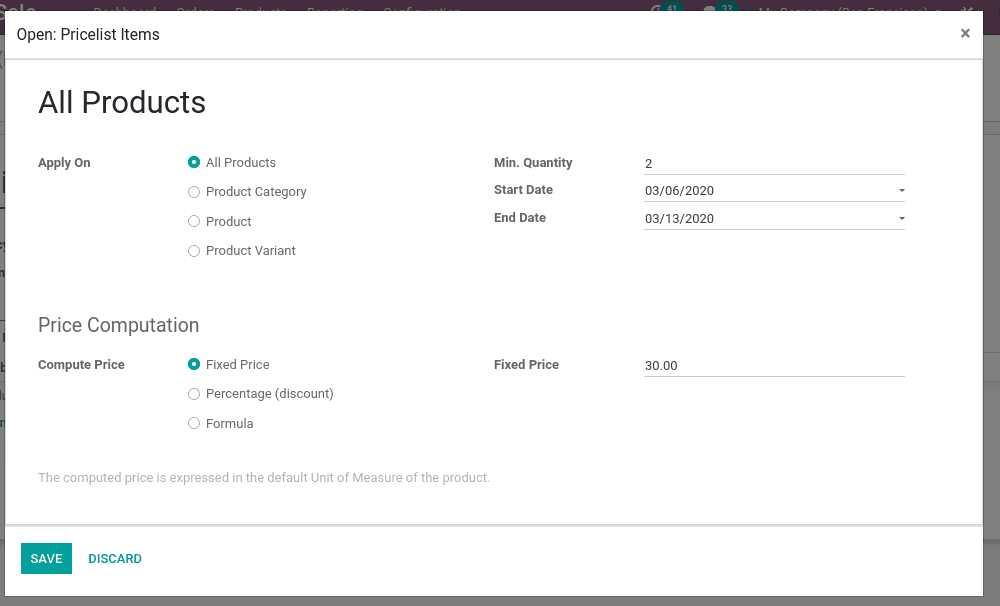Select the Formula compute option

pyautogui.click(x=194, y=424)
